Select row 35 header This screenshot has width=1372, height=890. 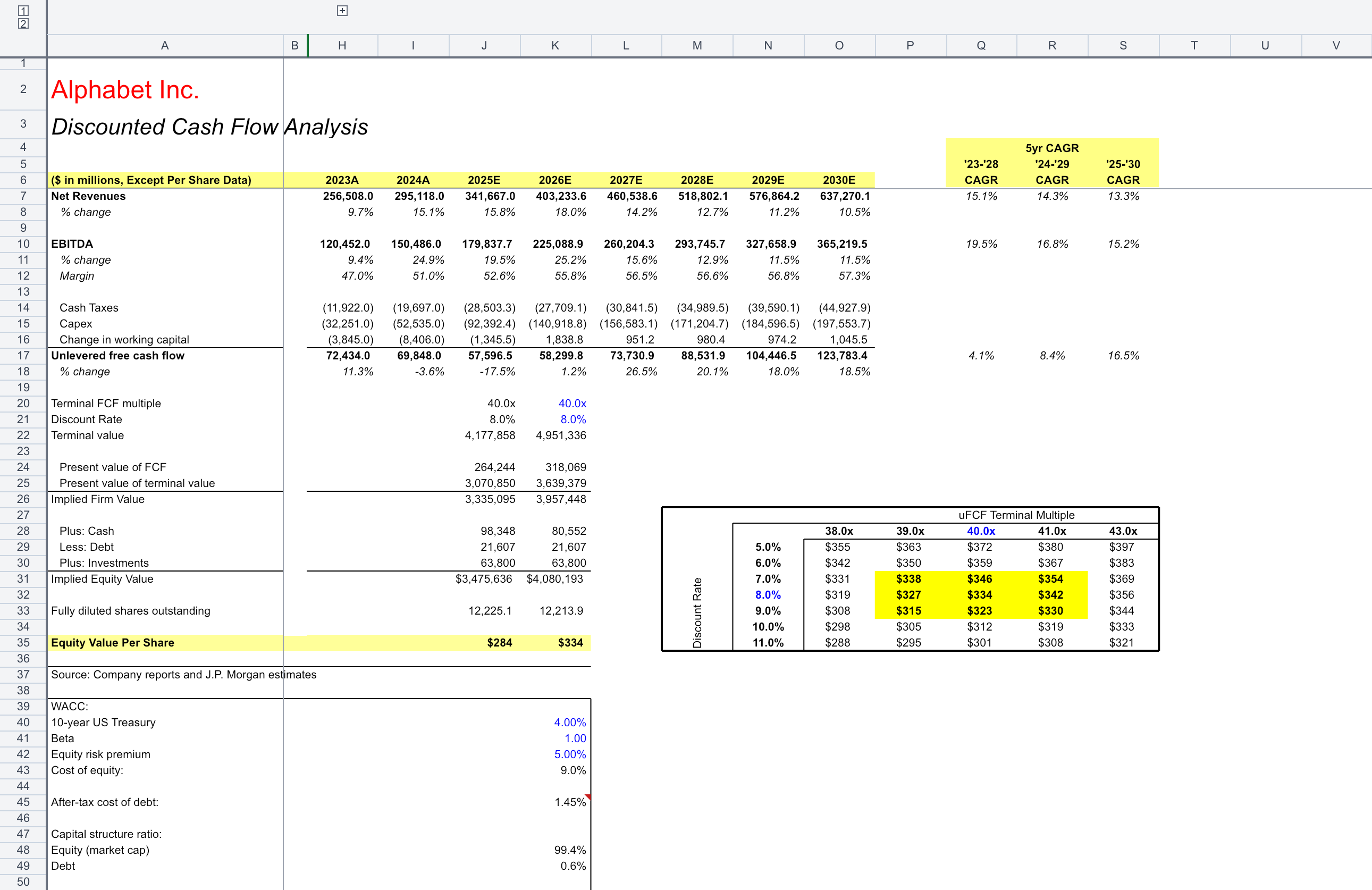click(23, 643)
